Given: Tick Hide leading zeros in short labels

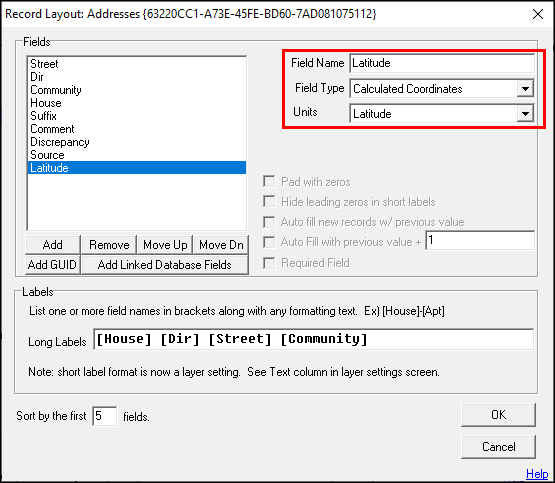Looking at the screenshot, I should tap(269, 202).
